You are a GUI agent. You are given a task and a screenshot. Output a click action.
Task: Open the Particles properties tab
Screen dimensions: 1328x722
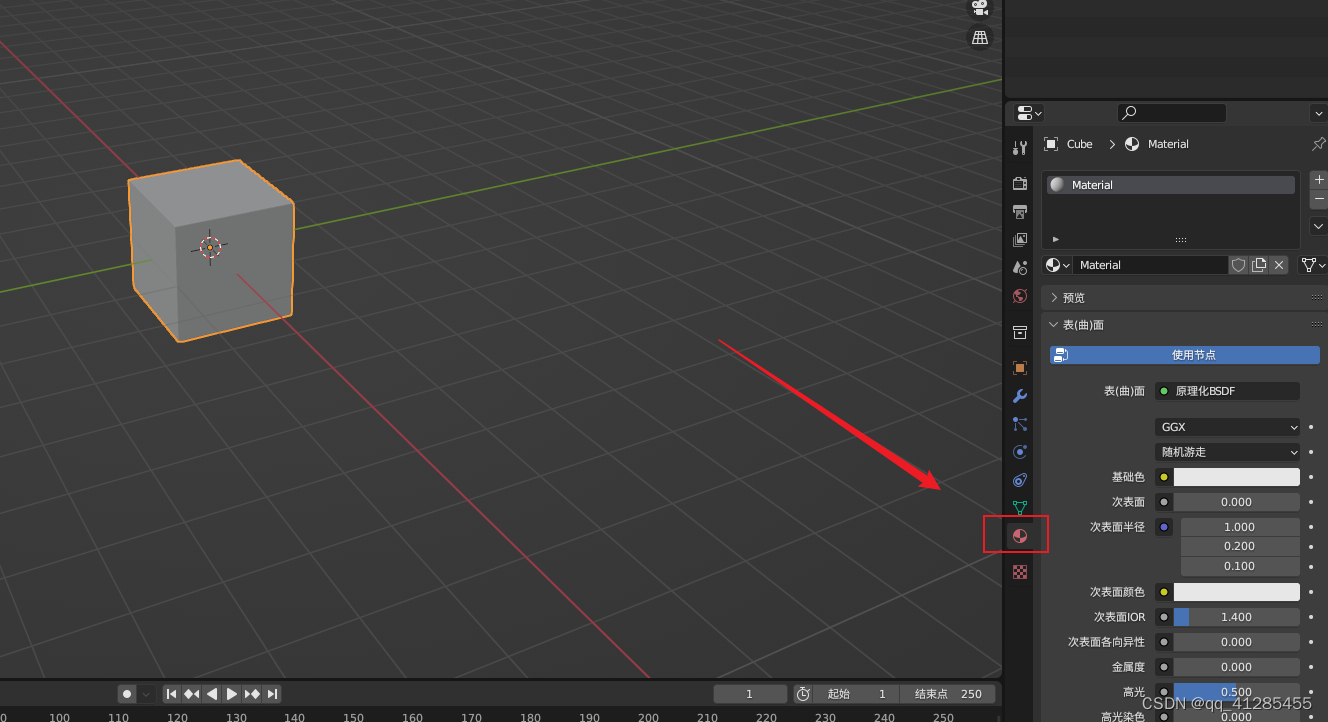click(1020, 424)
